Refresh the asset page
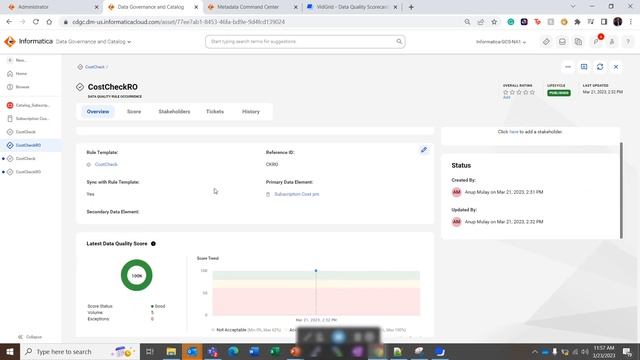The width and height of the screenshot is (640, 360). [x=600, y=67]
